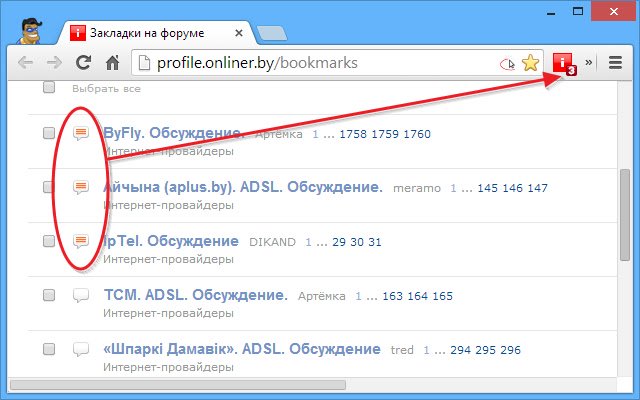Open Chrome user profile avatar
This screenshot has width=640, height=400.
click(x=30, y=31)
